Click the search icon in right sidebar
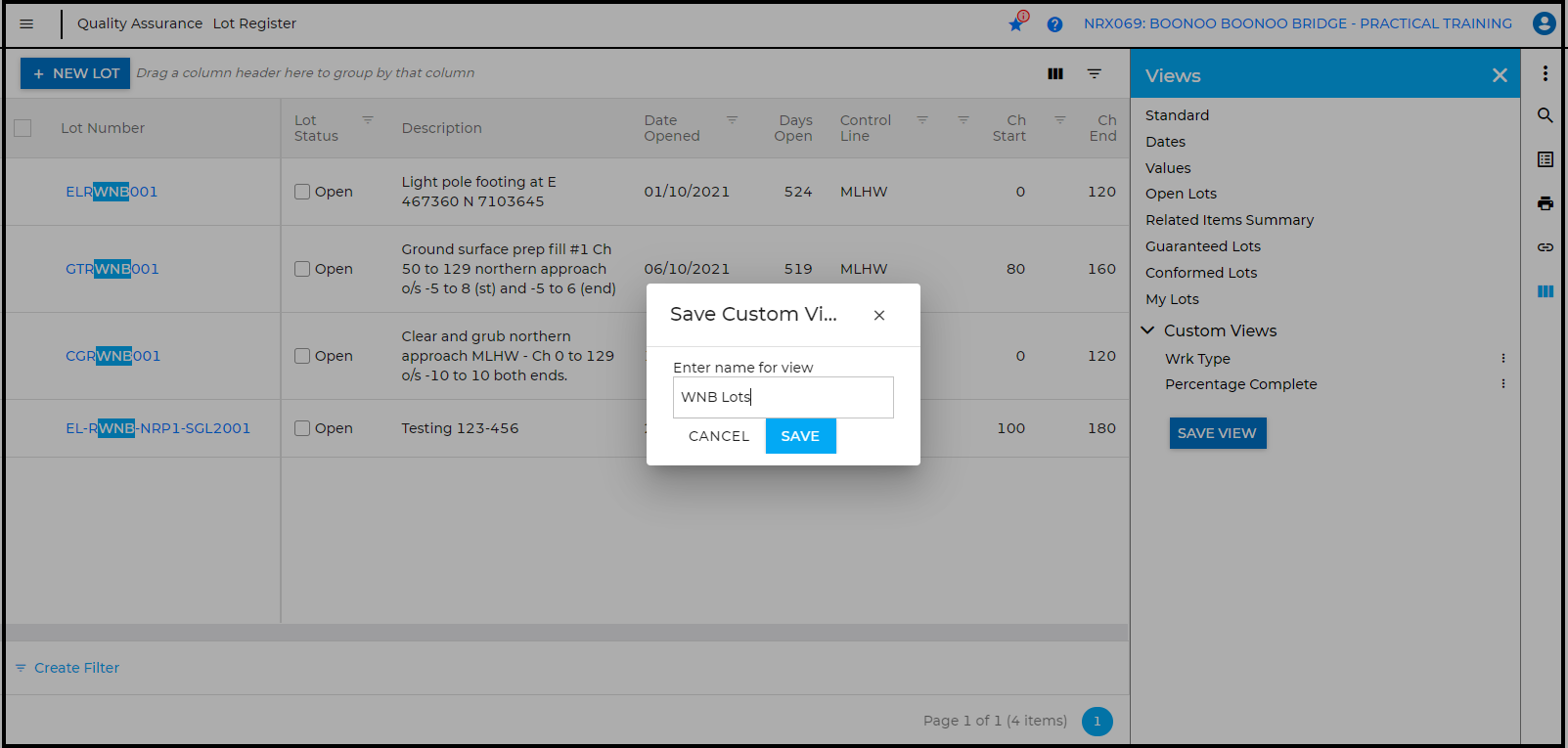Viewport: 1568px width, 748px height. [1546, 115]
